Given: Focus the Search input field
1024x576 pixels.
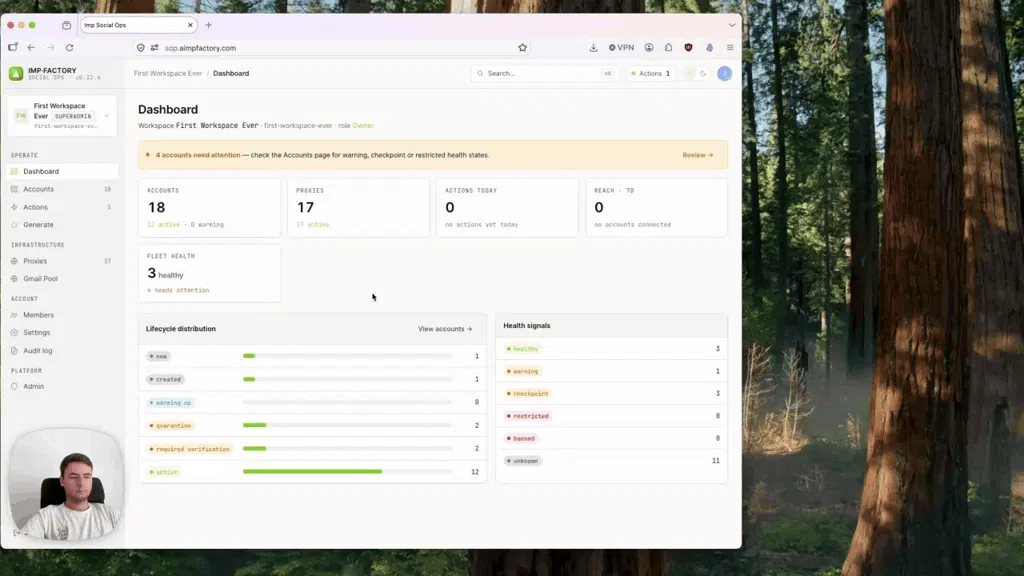Looking at the screenshot, I should (x=543, y=73).
